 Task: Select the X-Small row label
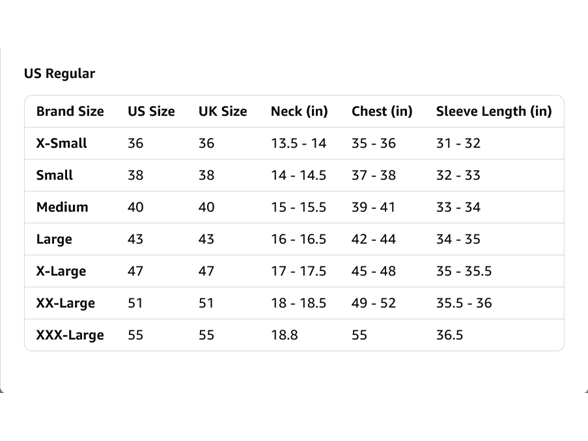[x=62, y=143]
